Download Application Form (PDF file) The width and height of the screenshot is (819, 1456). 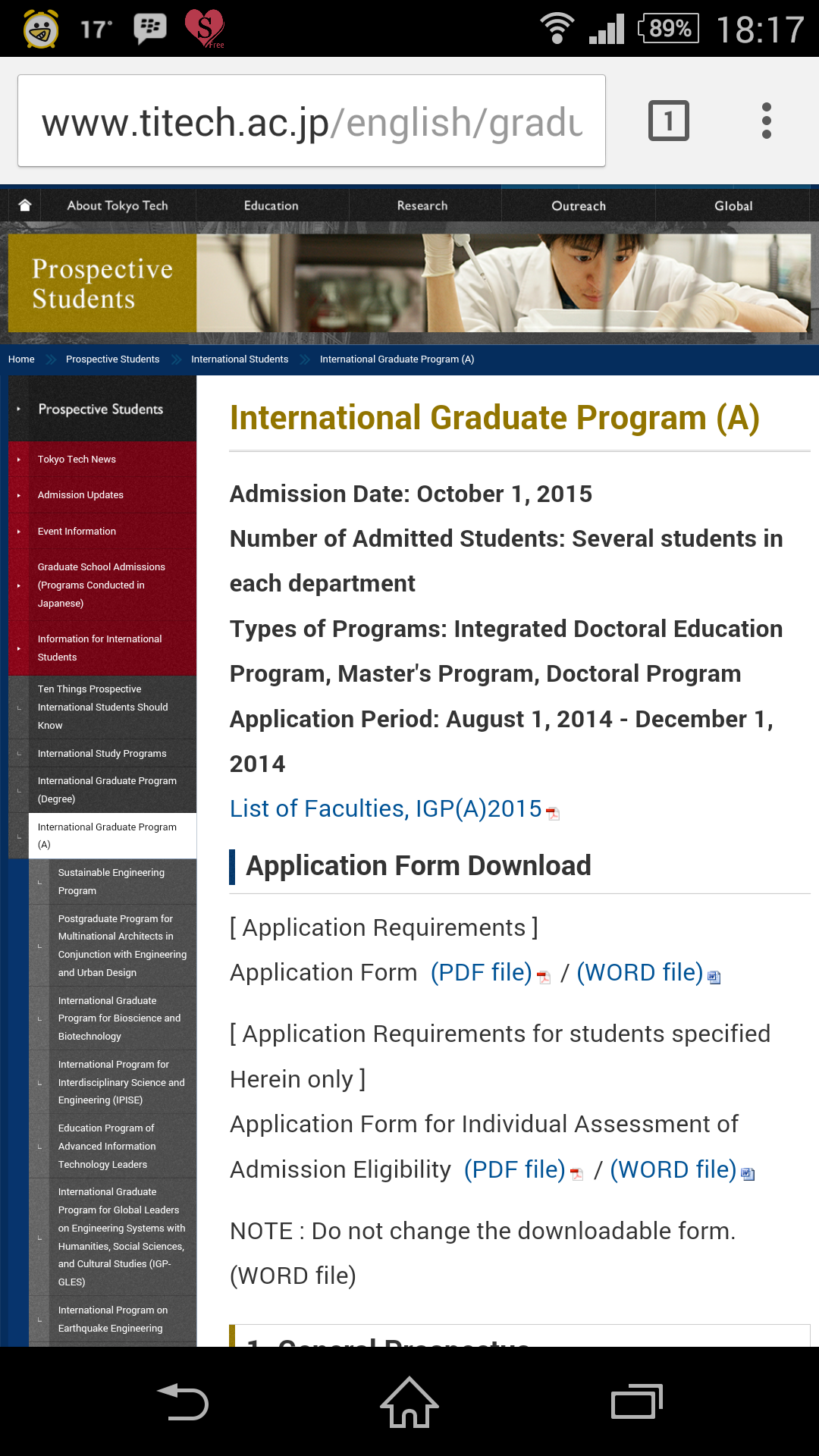pyautogui.click(x=482, y=973)
